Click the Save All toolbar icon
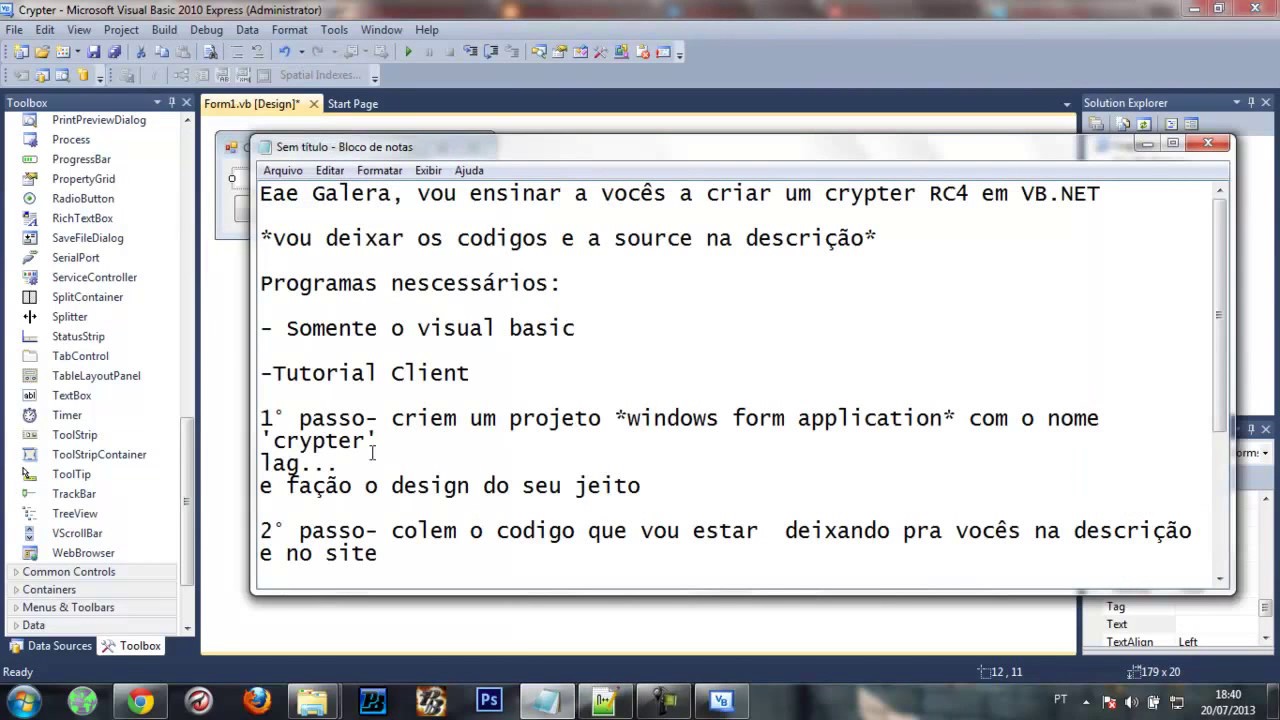This screenshot has height=720, width=1280. 114,52
